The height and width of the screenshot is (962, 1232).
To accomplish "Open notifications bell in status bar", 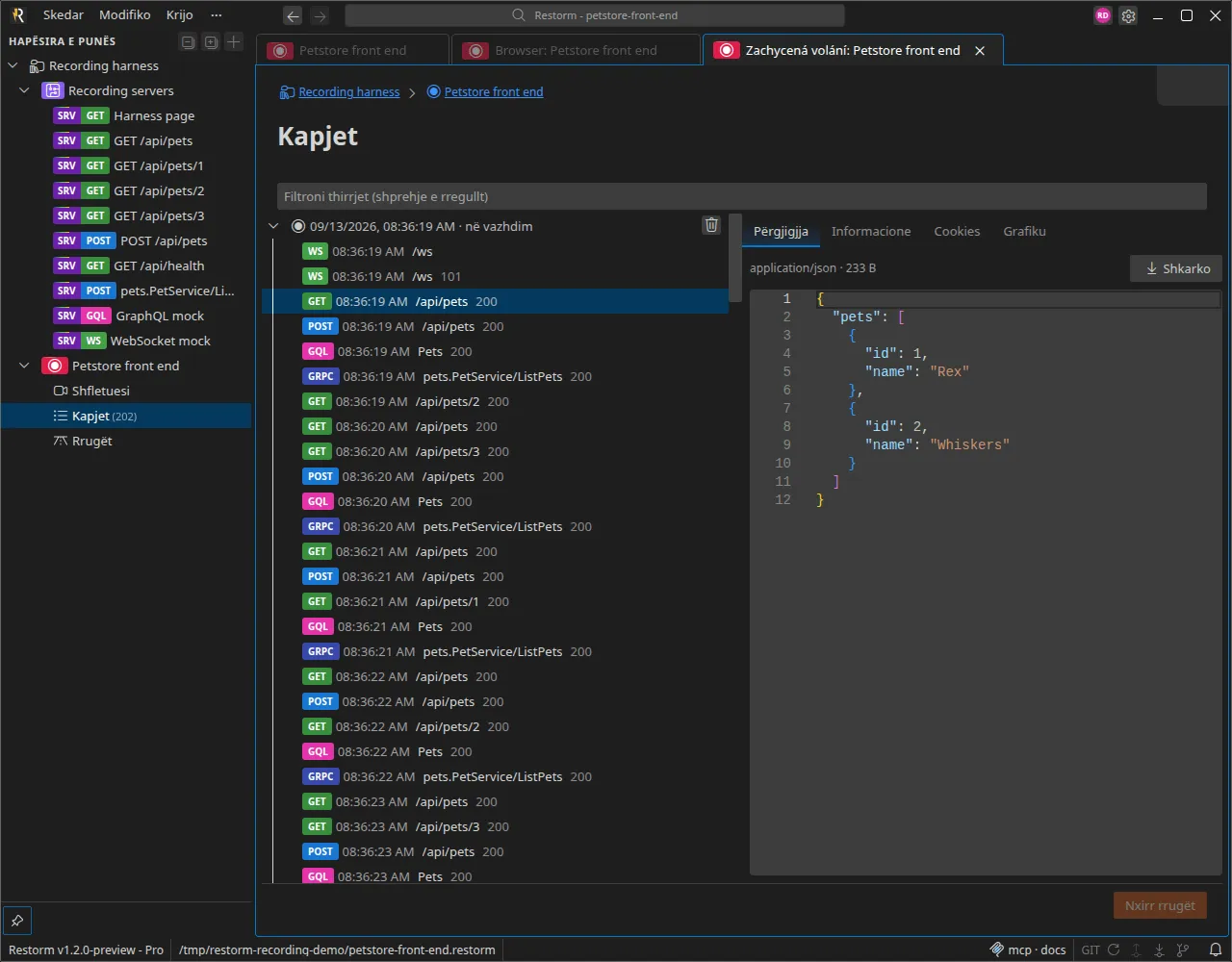I will 1216,949.
